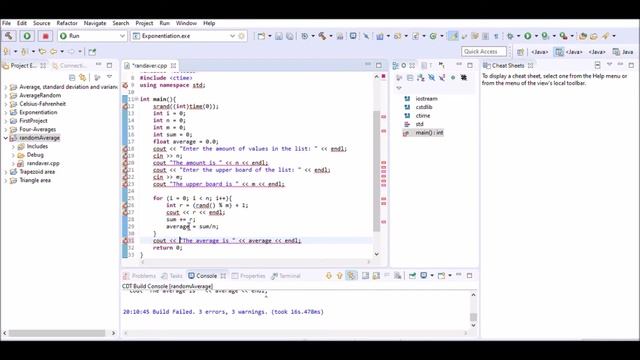Toggle Link with Editor in Project Explorer
640x360 pixels.
coord(83,77)
